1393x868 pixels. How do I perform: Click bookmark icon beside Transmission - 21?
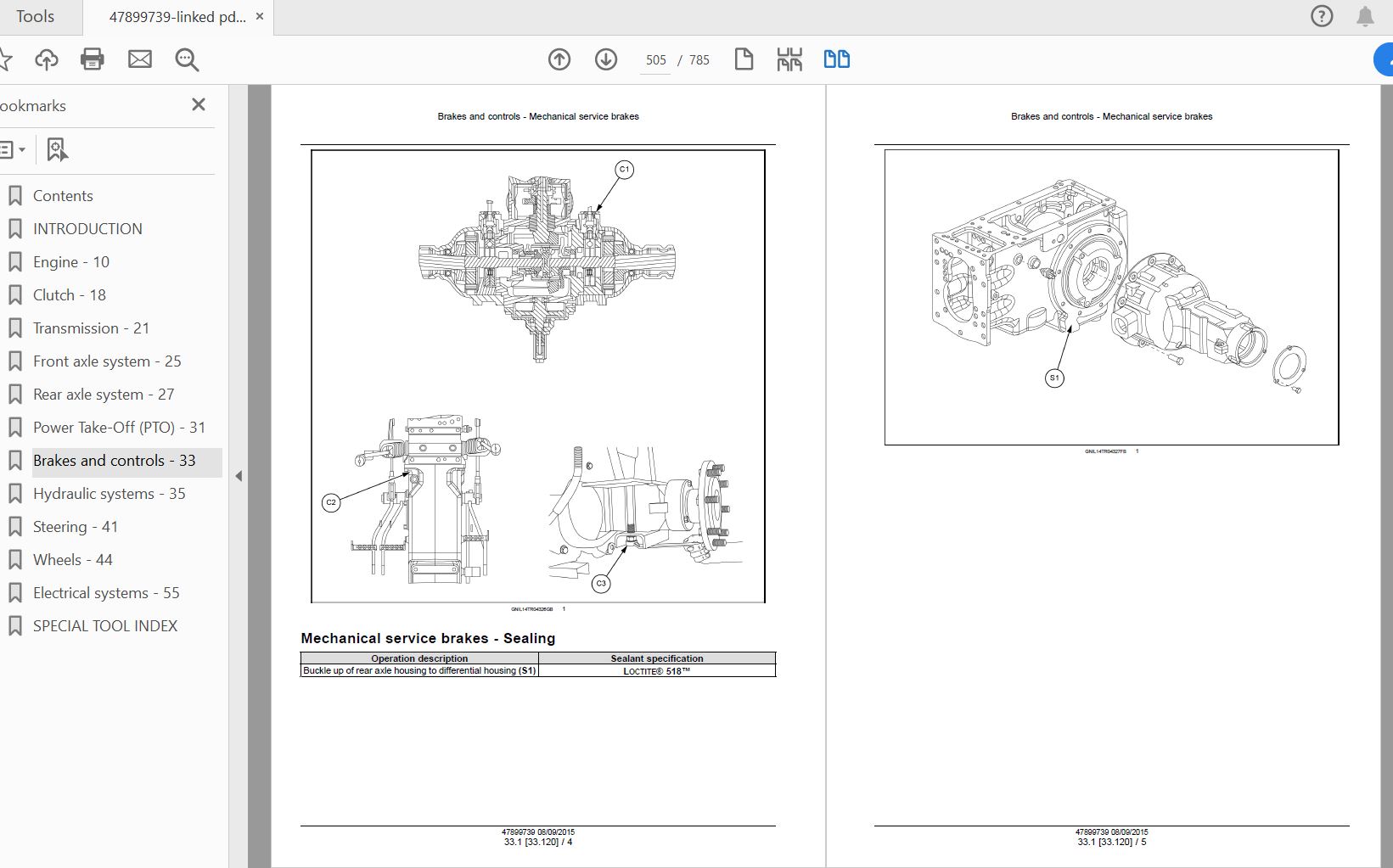(14, 328)
